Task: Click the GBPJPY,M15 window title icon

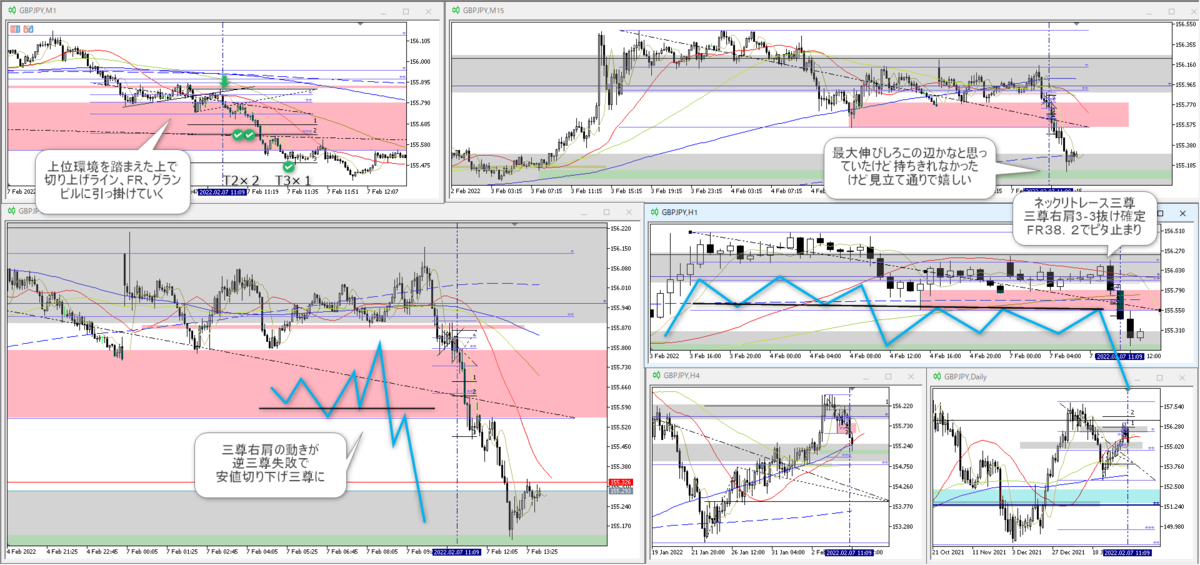Action: pos(456,10)
